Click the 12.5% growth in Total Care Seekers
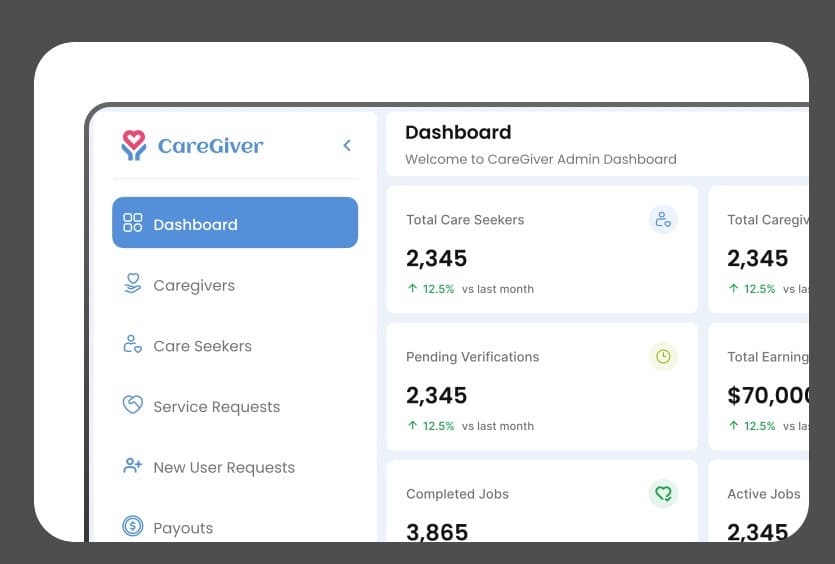 (438, 289)
